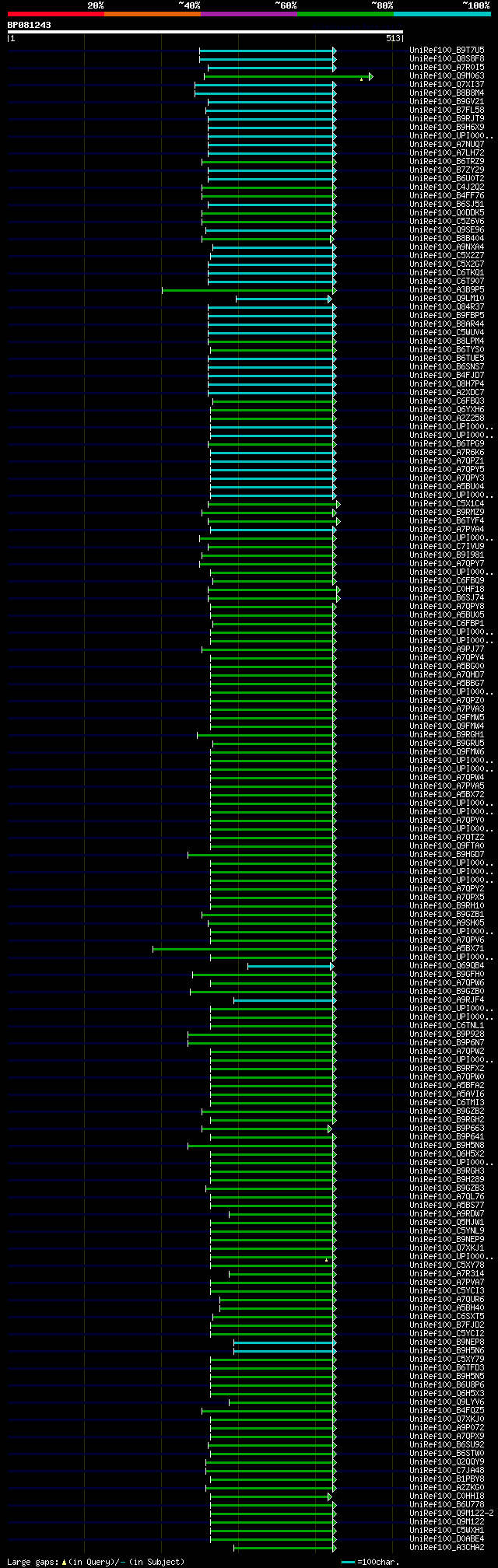Open hit UniRef100_Q9M063
This screenshot has width=498, height=1568.
pos(447,75)
